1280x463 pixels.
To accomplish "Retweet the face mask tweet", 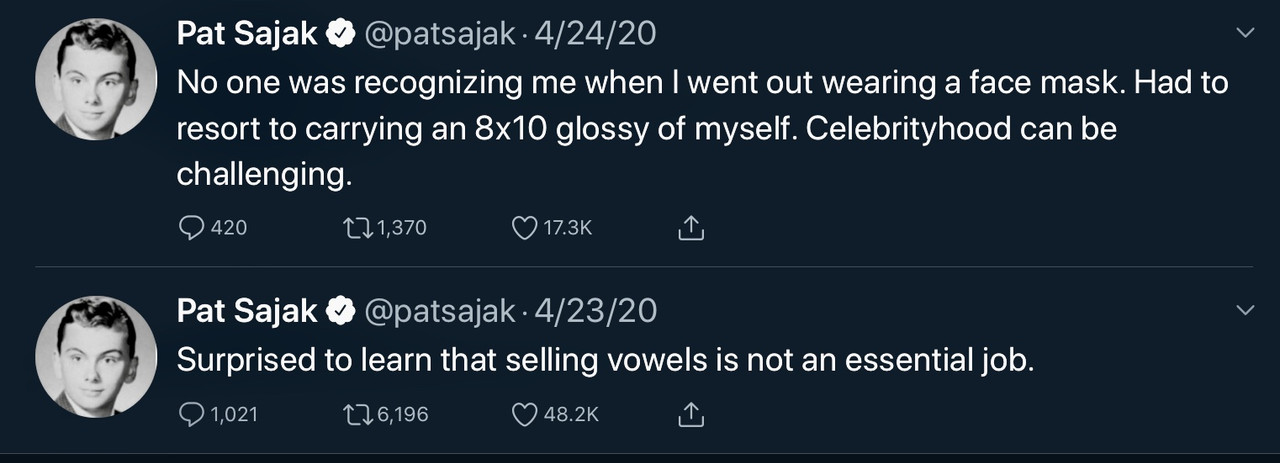I will 356,228.
